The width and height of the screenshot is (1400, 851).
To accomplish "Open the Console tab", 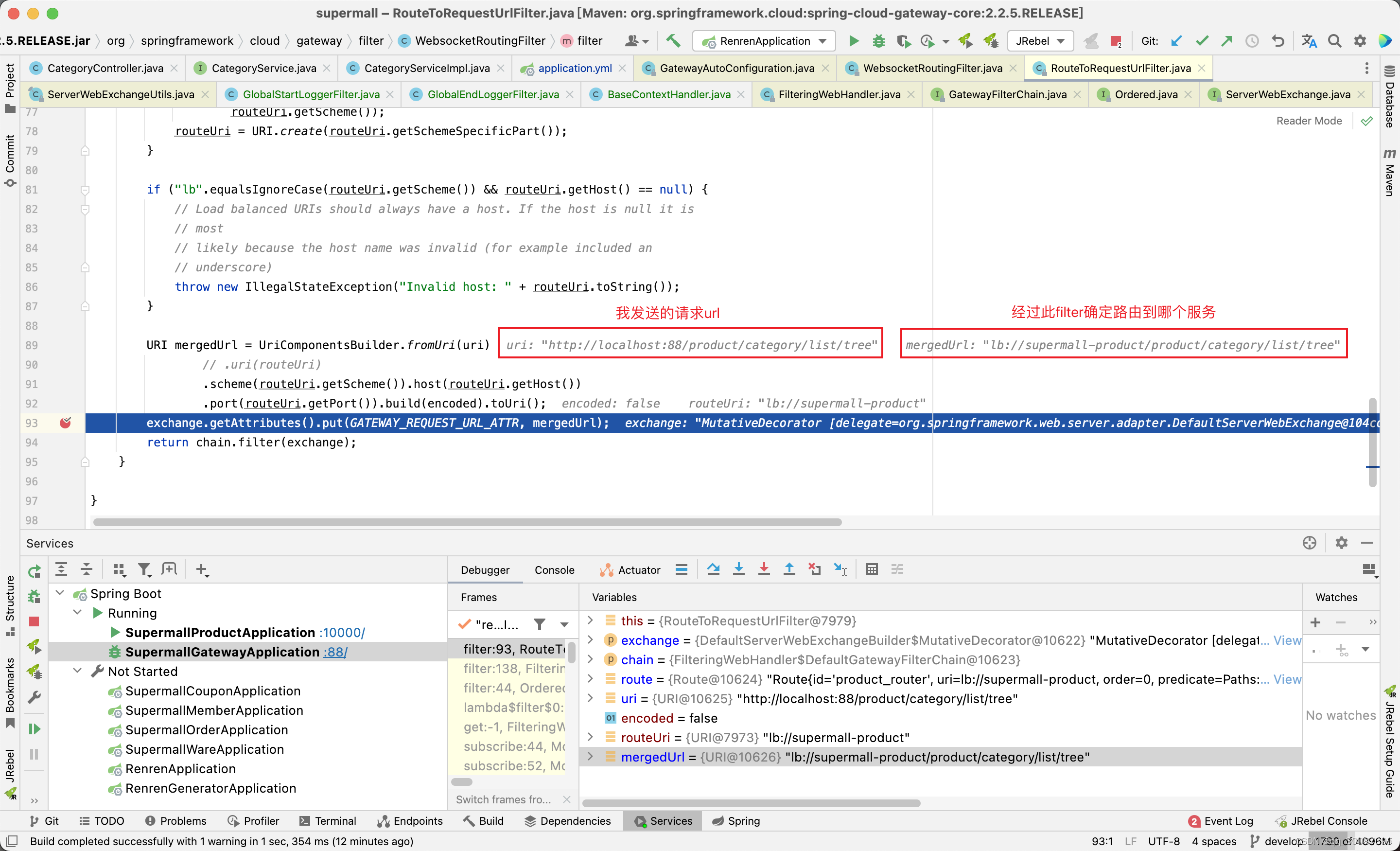I will [x=554, y=569].
